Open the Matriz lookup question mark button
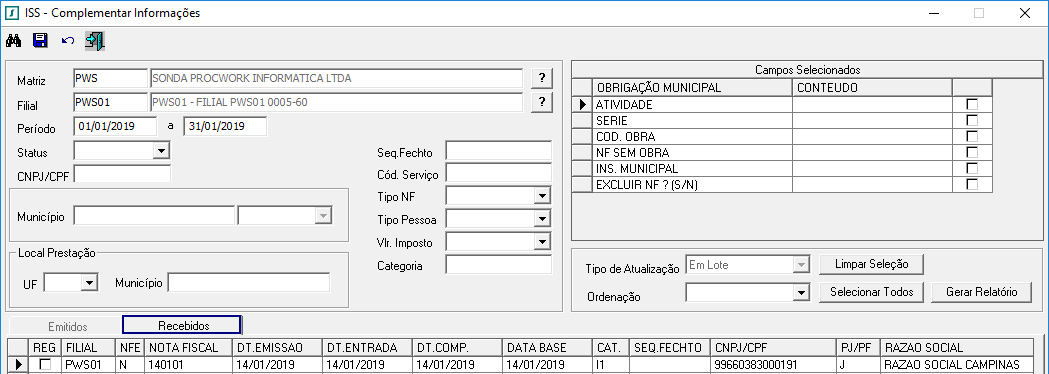The width and height of the screenshot is (1049, 374). [543, 78]
